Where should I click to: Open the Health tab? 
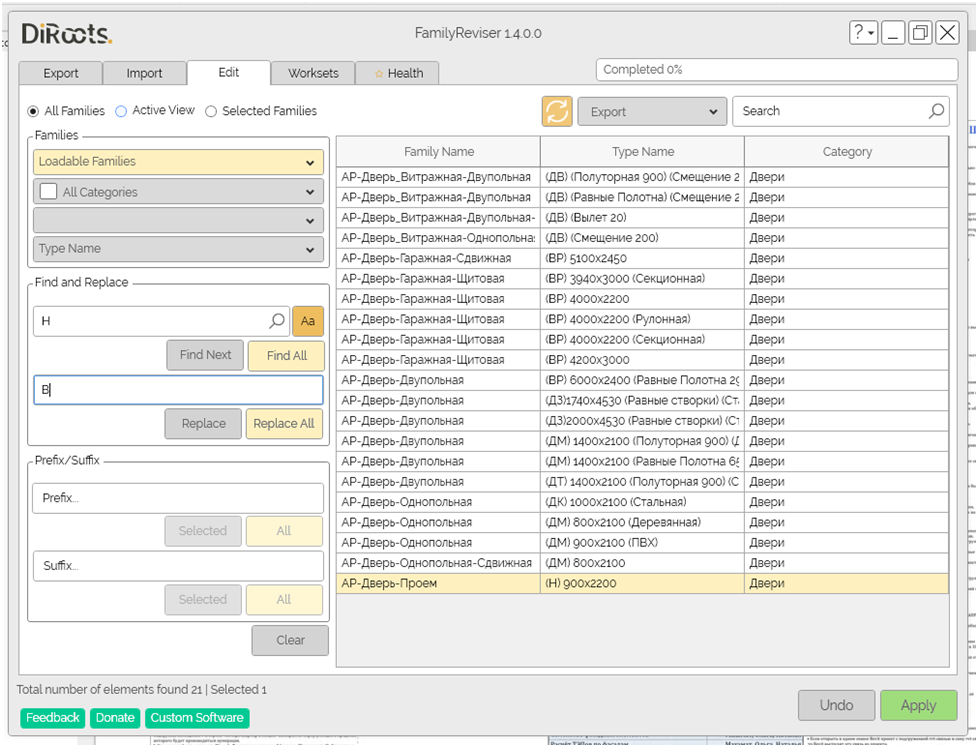click(398, 73)
